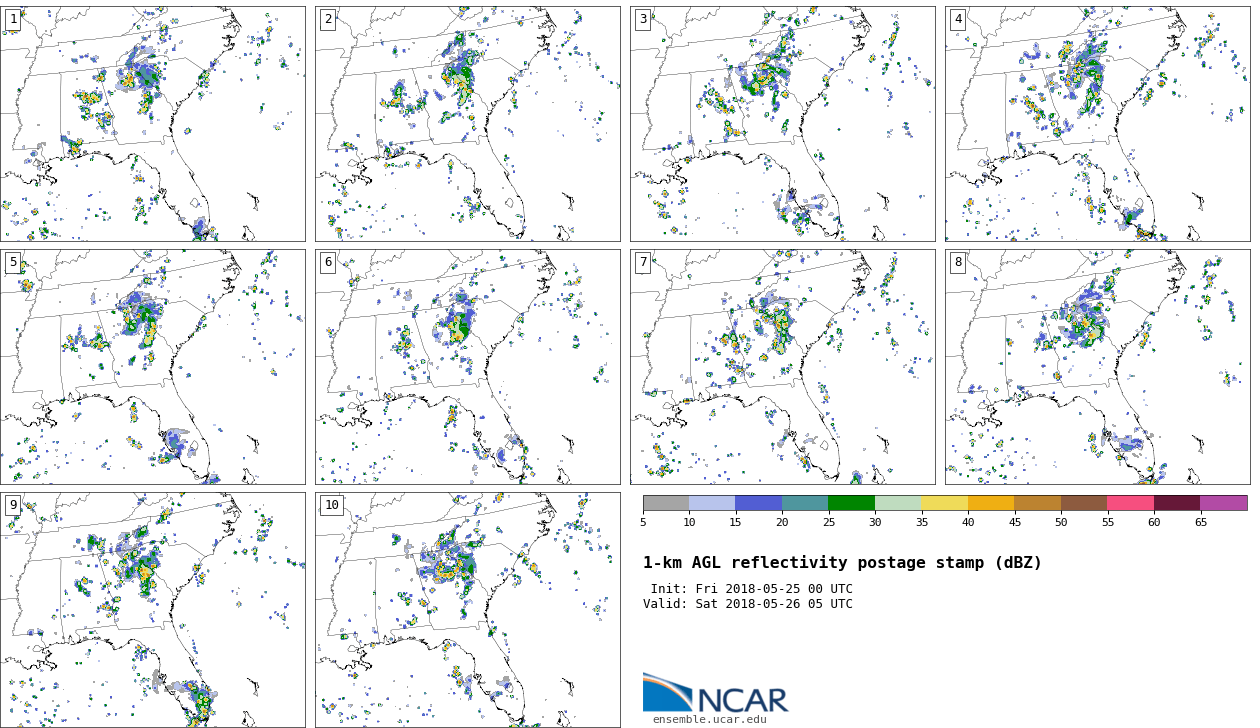
Task: Pick the dark green 25–30 dBZ swatch
Action: pos(851,503)
